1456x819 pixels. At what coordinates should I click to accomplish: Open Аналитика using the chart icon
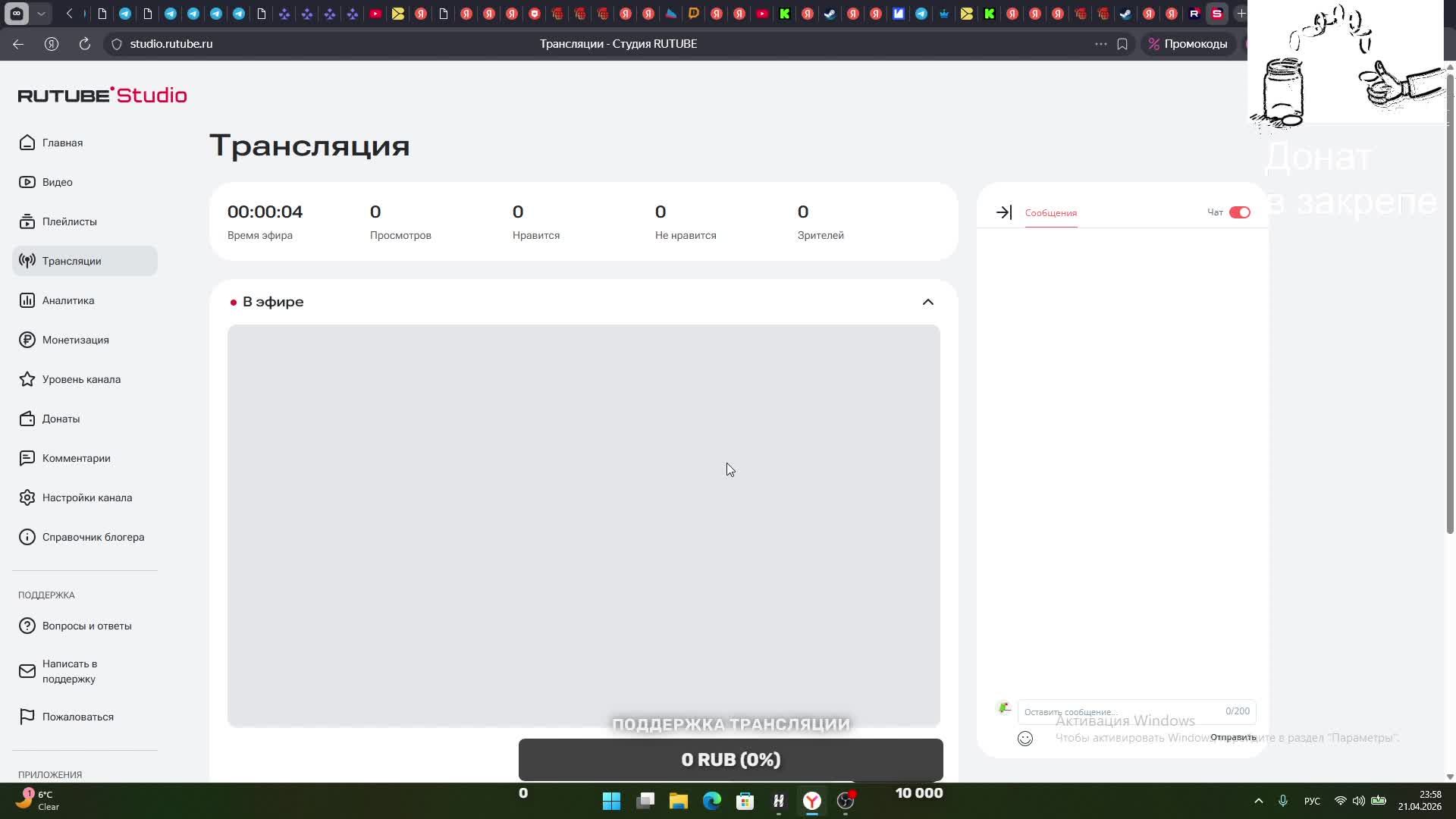click(27, 300)
